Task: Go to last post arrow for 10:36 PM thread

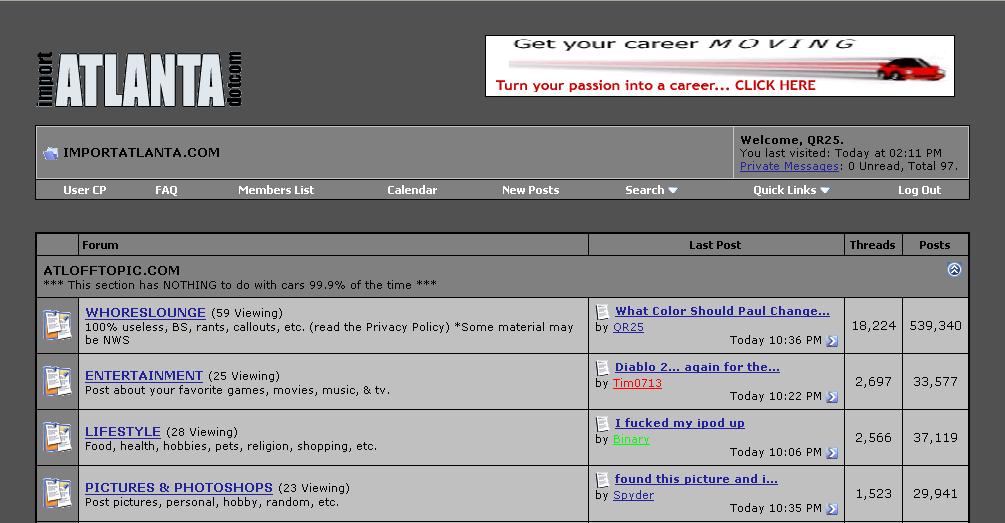Action: [x=832, y=341]
